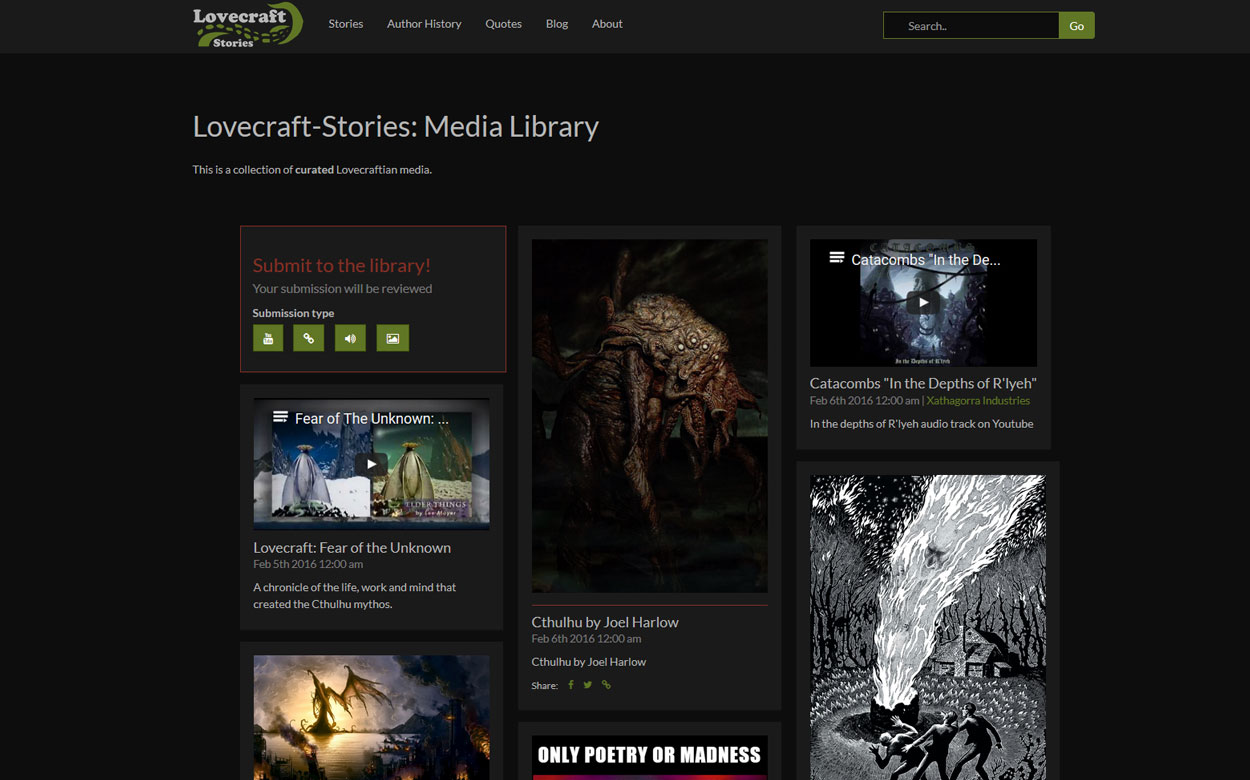Click the date under Cthulhu by Joel Harlow title
This screenshot has width=1250, height=780.
(587, 638)
